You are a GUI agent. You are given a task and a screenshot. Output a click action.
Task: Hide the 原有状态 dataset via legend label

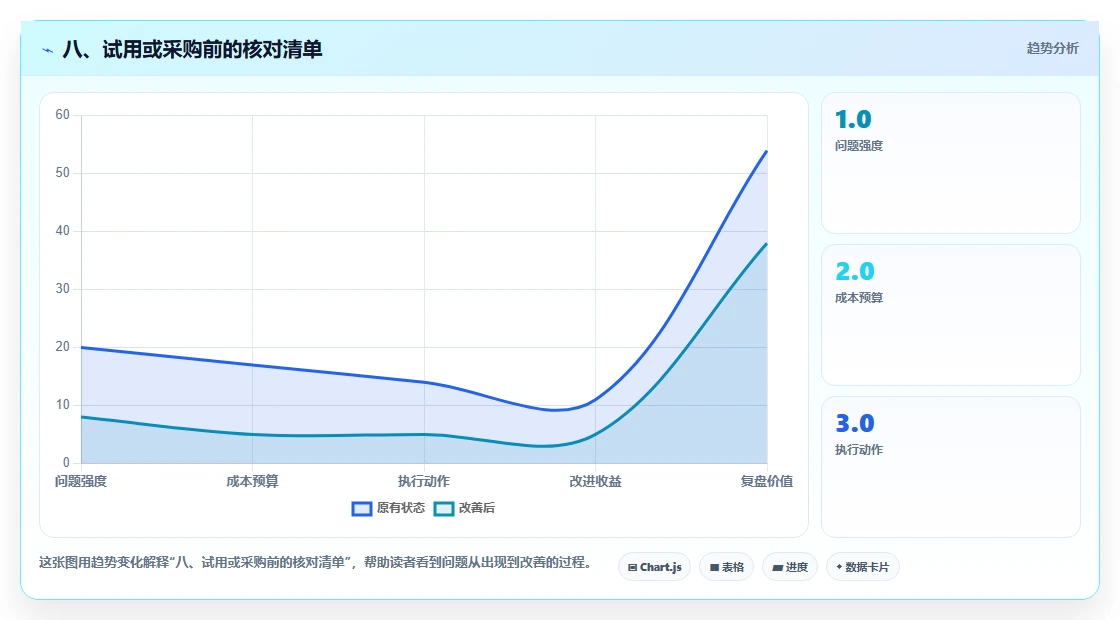(x=401, y=508)
